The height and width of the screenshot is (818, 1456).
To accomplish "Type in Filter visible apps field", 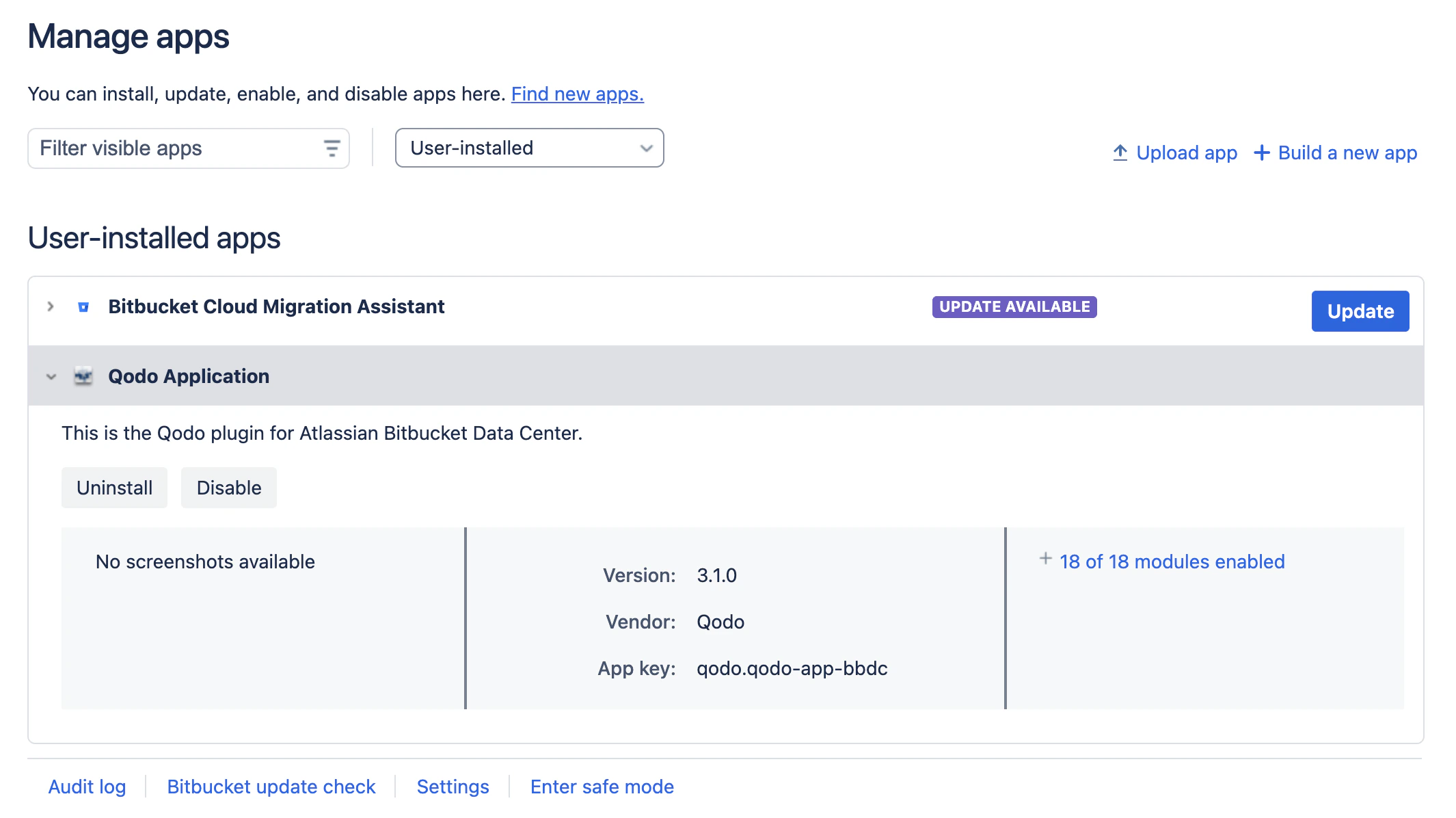I will coord(178,148).
